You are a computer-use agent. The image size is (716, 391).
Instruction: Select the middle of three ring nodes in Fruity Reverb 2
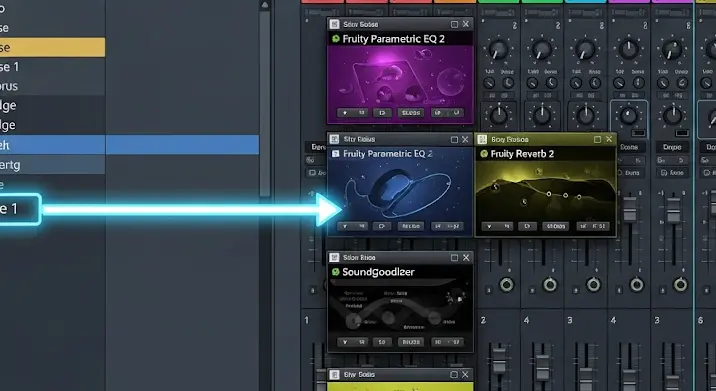pos(565,196)
